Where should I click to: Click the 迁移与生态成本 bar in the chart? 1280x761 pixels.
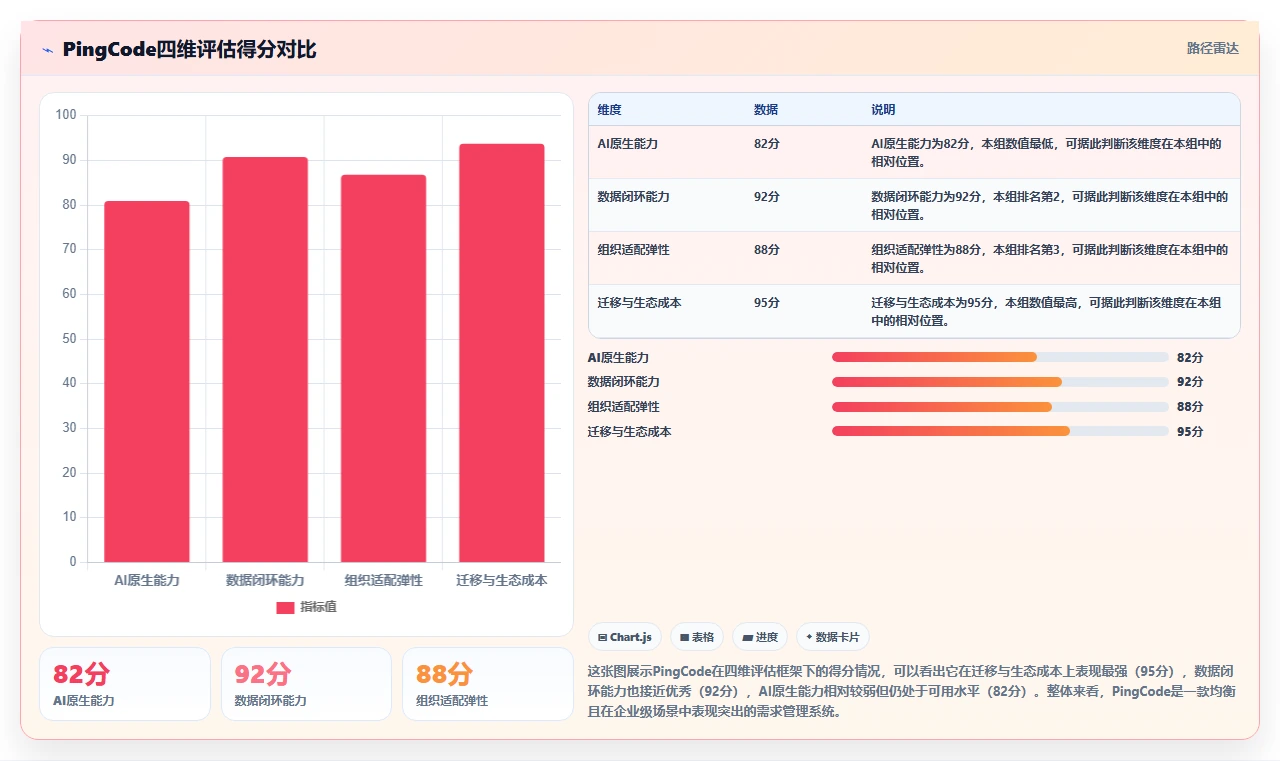tap(501, 353)
